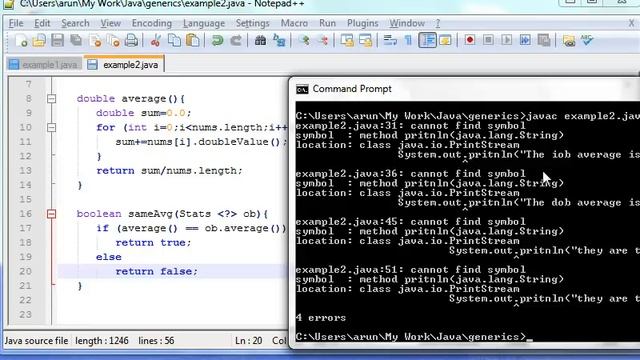
Task: Open the Settings menu
Action: [252, 23]
